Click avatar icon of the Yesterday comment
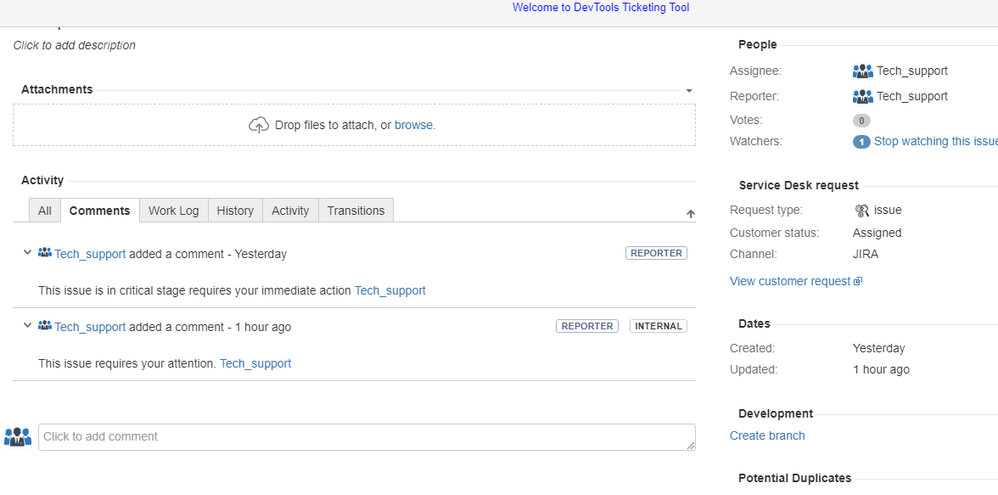998x495 pixels. [x=45, y=253]
